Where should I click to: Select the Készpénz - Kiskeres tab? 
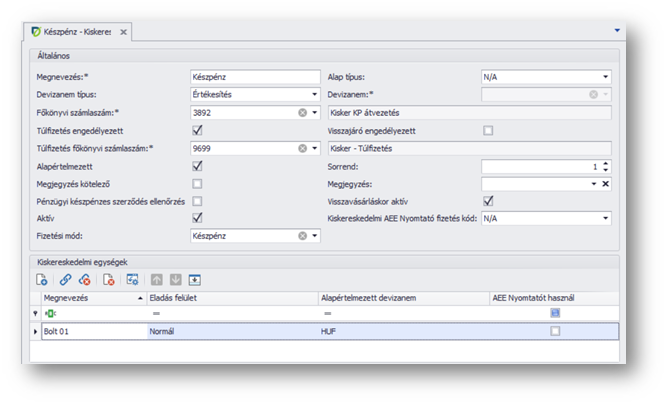(x=70, y=32)
